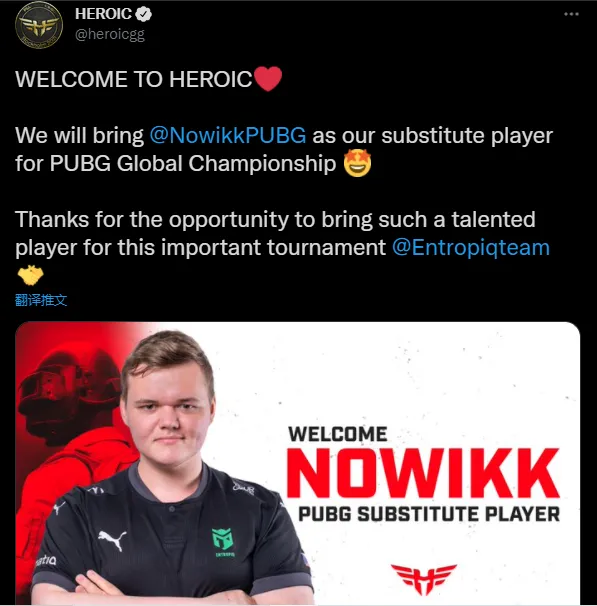Click the large red NOWIKK text in image
597x606 pixels.
423,473
